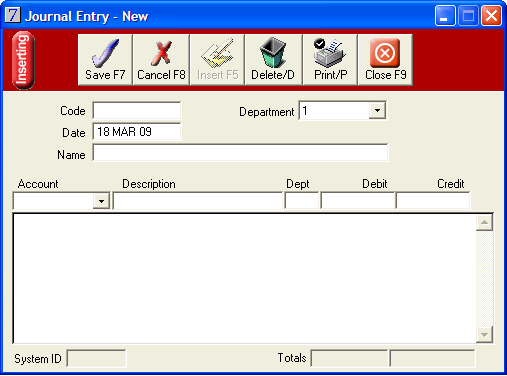Cancel the entry using Cancel F8
The height and width of the screenshot is (376, 507).
pos(161,60)
